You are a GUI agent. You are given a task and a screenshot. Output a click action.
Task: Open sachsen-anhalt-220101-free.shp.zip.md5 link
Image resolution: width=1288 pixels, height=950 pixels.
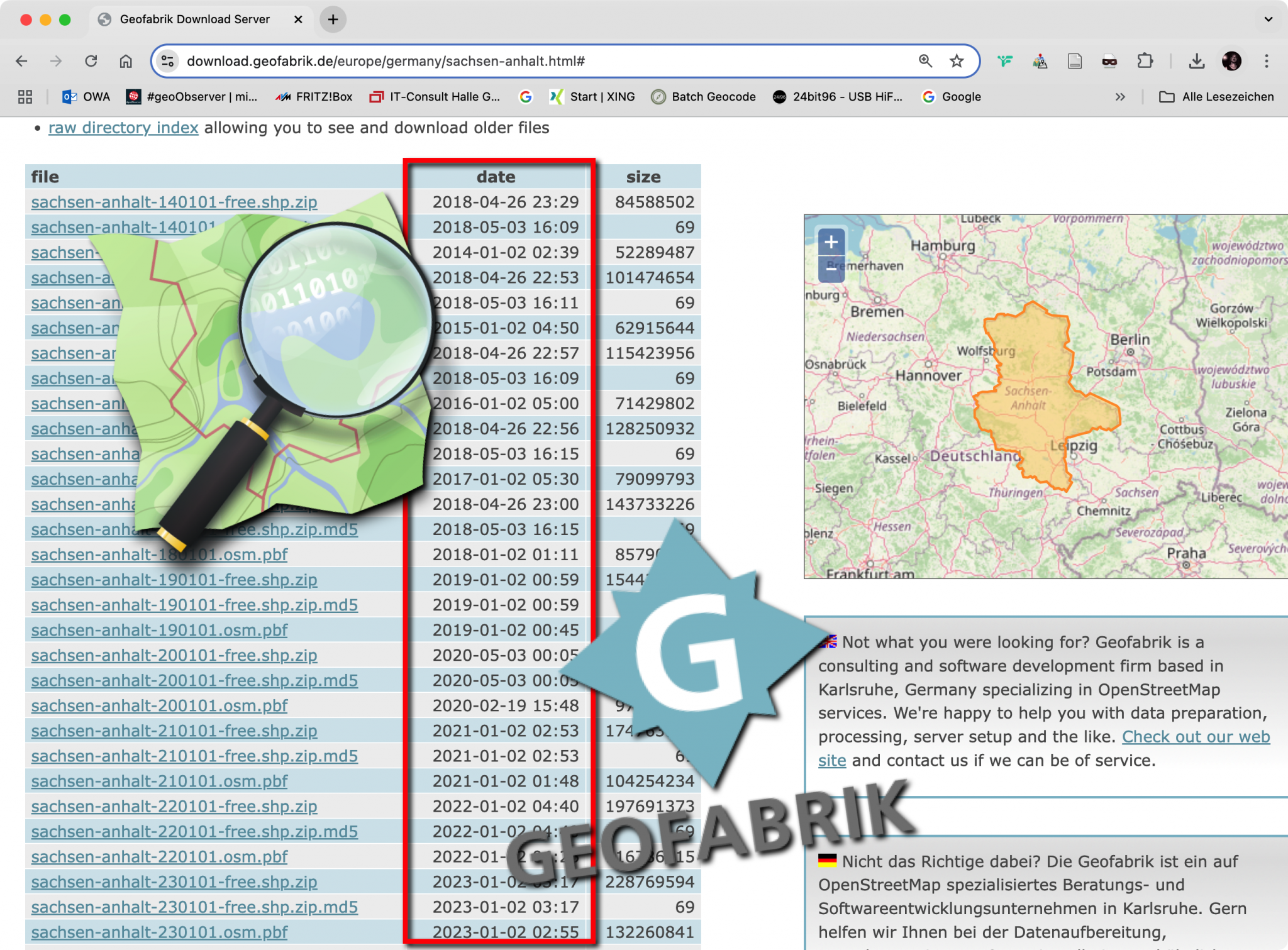pos(194,832)
